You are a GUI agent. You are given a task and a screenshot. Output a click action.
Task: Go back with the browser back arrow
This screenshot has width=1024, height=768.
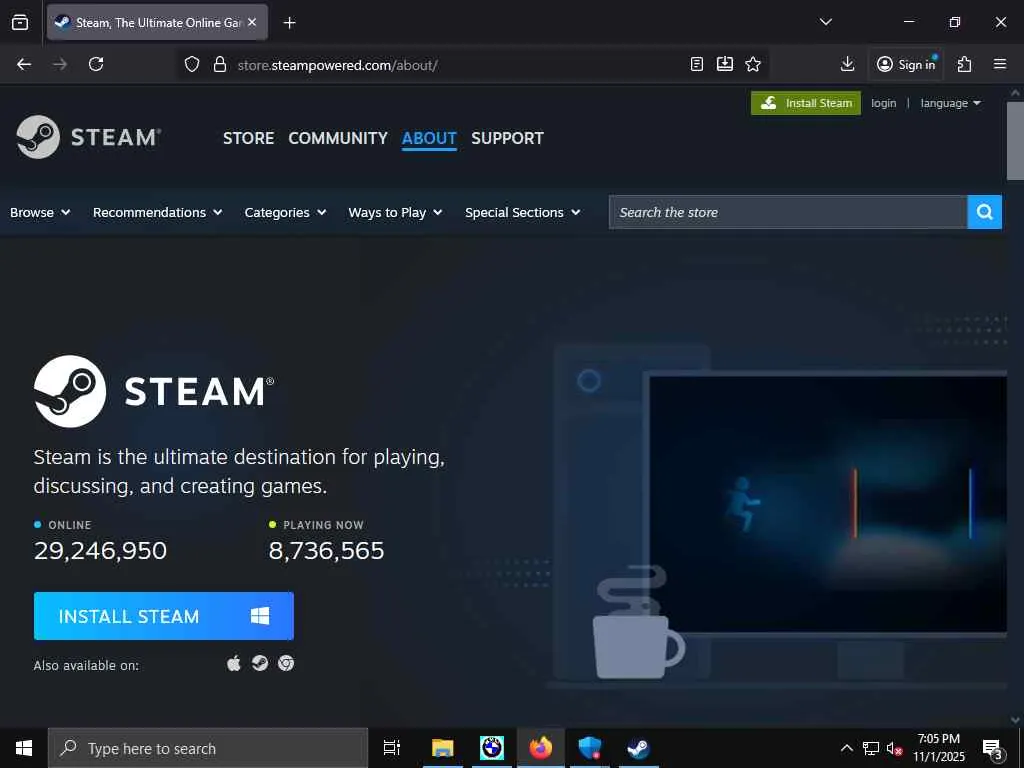click(24, 64)
